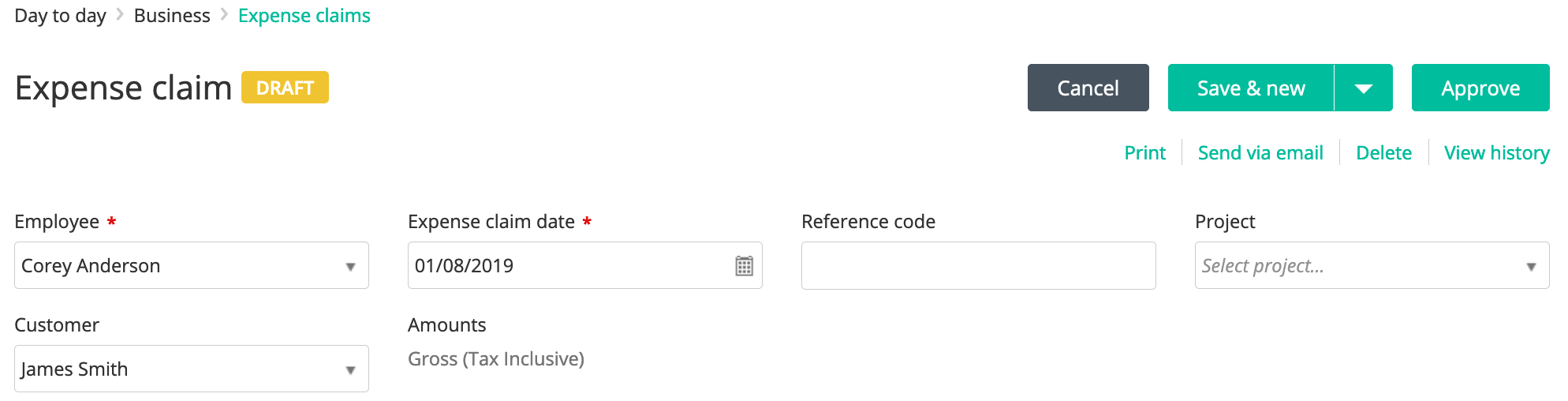Image resolution: width=1568 pixels, height=401 pixels.
Task: Go to Expense claims breadcrumb
Action: 304,16
